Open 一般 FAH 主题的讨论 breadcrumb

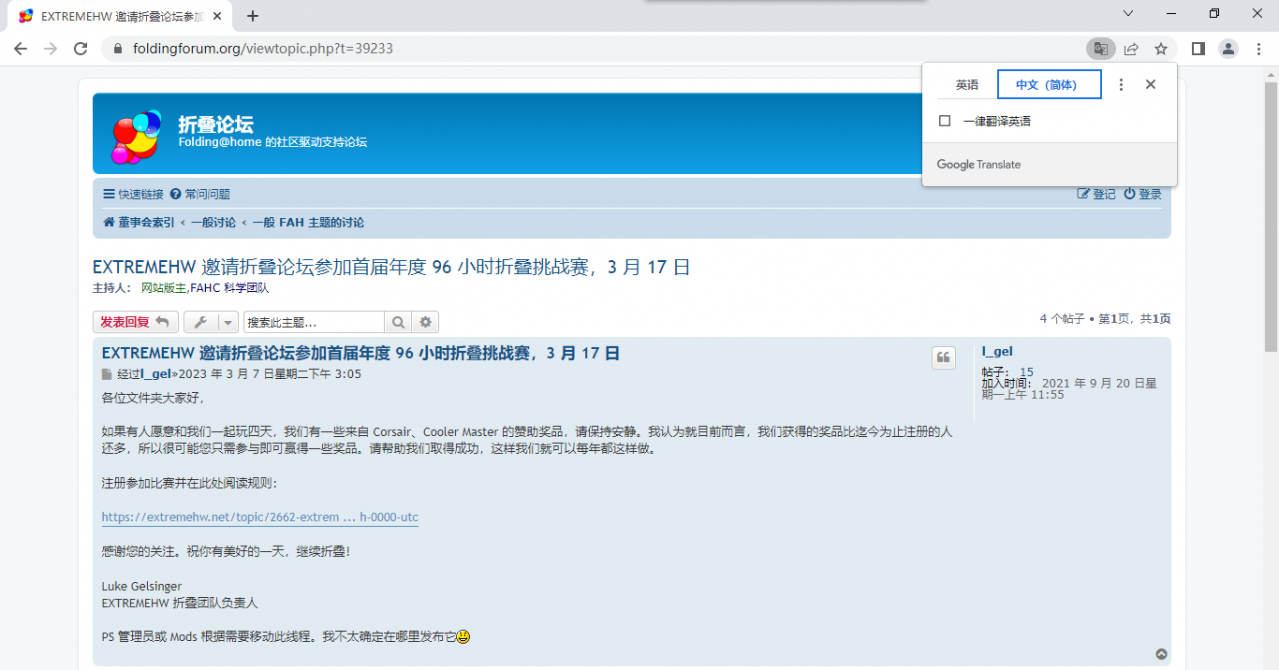[308, 223]
